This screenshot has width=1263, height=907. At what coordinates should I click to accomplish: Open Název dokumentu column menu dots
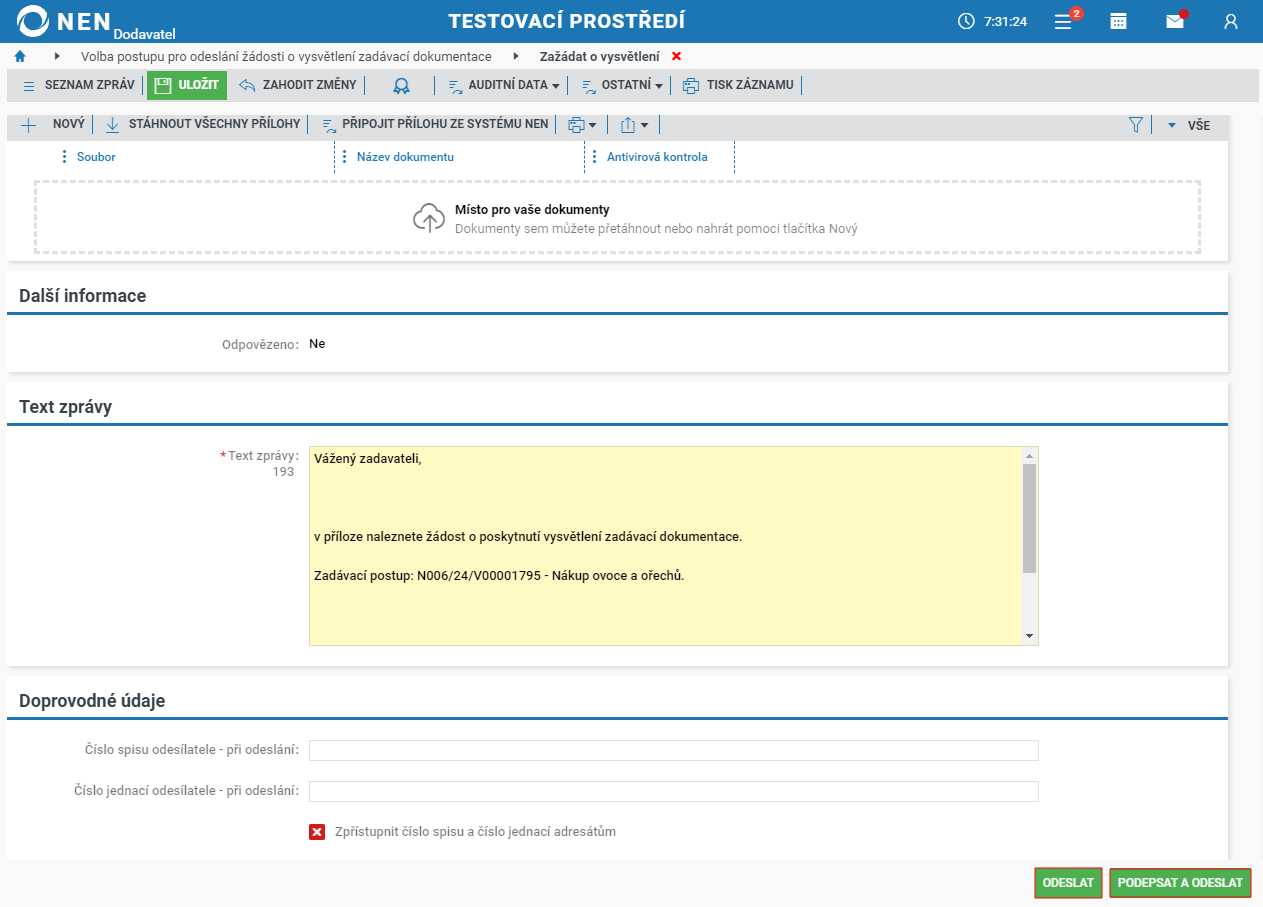tap(344, 157)
